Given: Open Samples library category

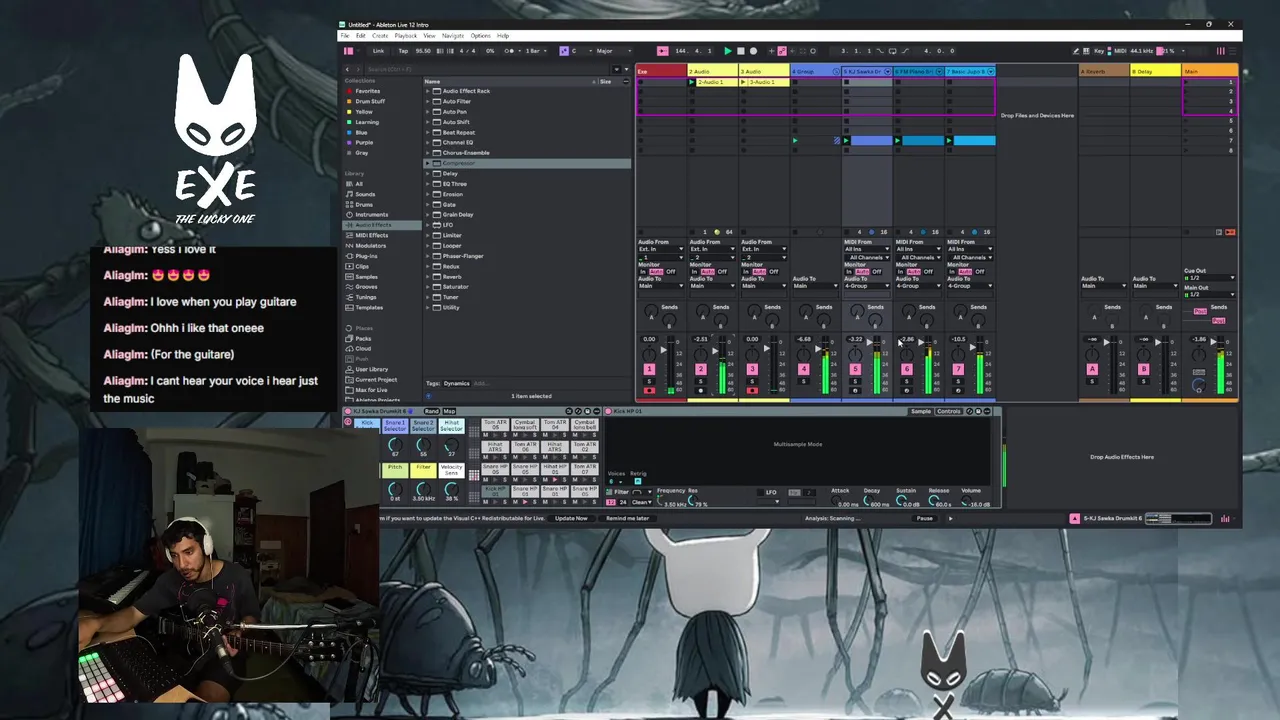Looking at the screenshot, I should [366, 277].
